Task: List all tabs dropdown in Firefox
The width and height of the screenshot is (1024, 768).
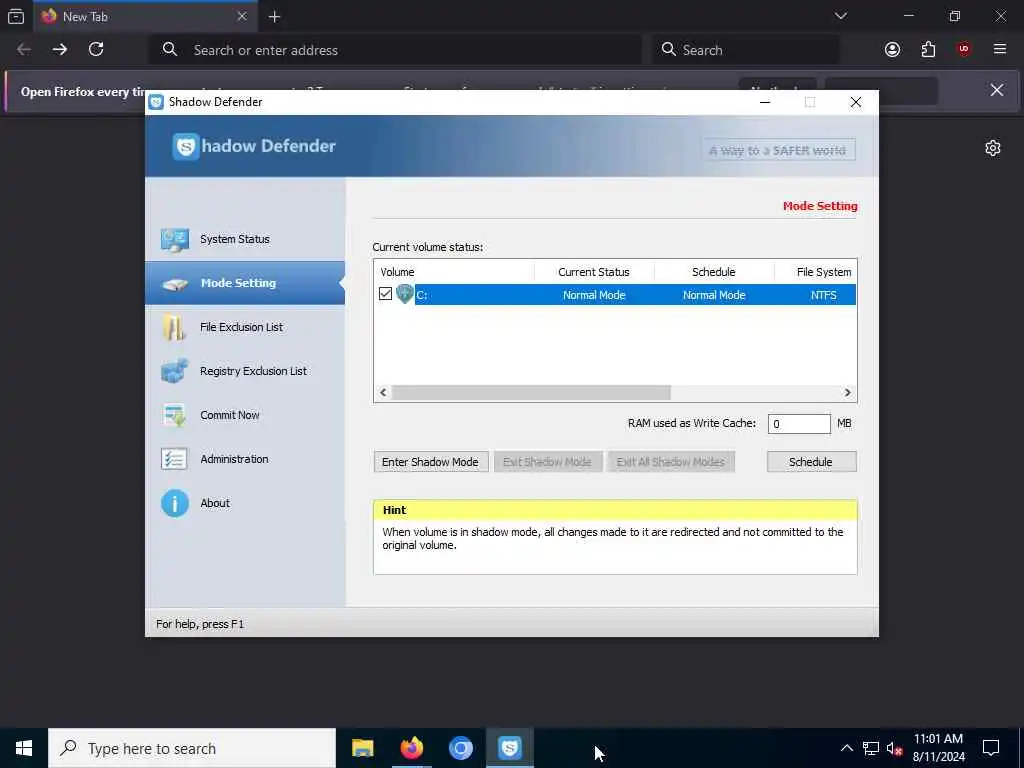Action: (840, 16)
